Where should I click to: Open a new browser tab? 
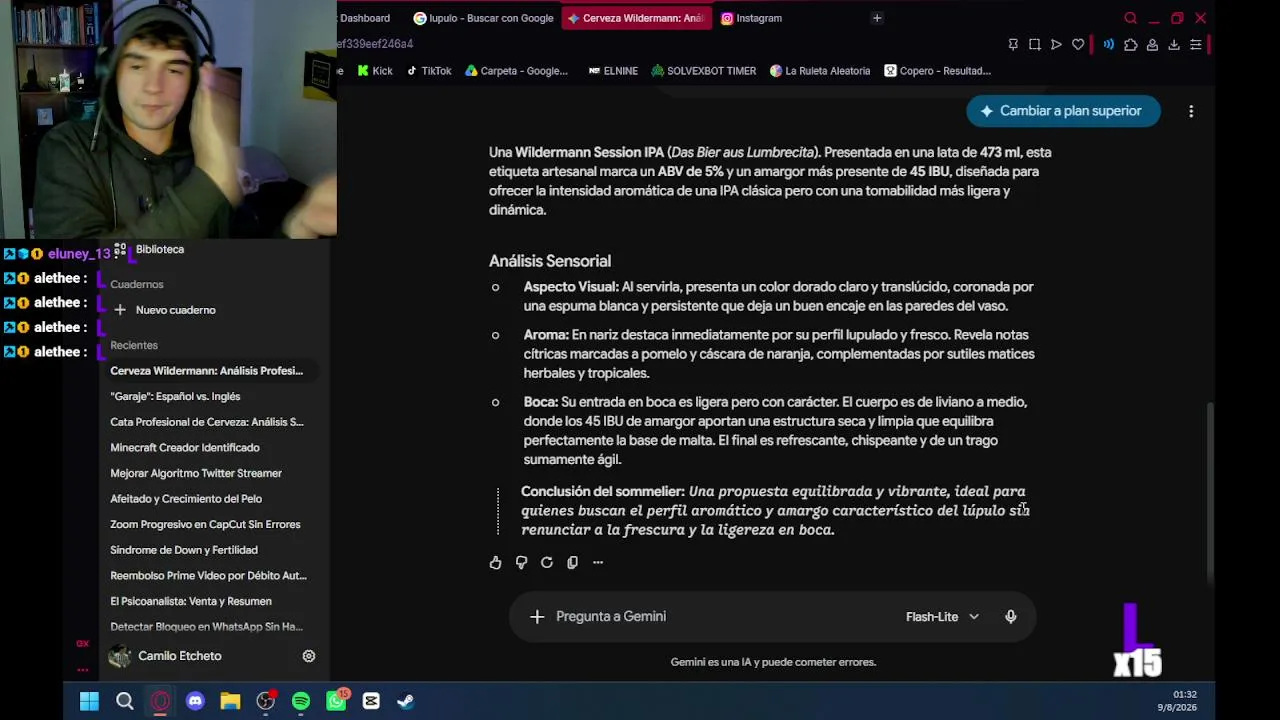pos(877,18)
